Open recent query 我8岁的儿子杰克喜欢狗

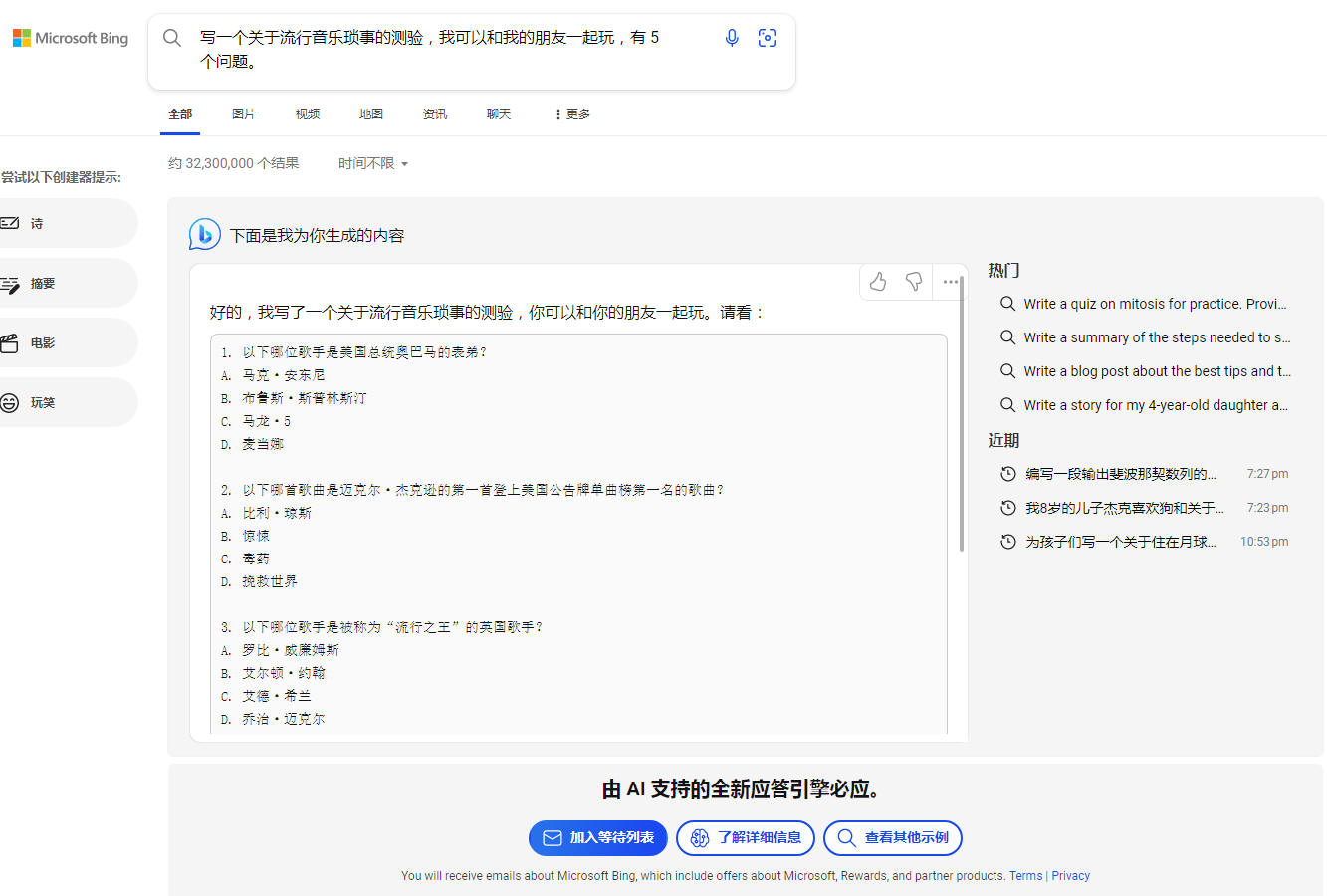[1125, 508]
